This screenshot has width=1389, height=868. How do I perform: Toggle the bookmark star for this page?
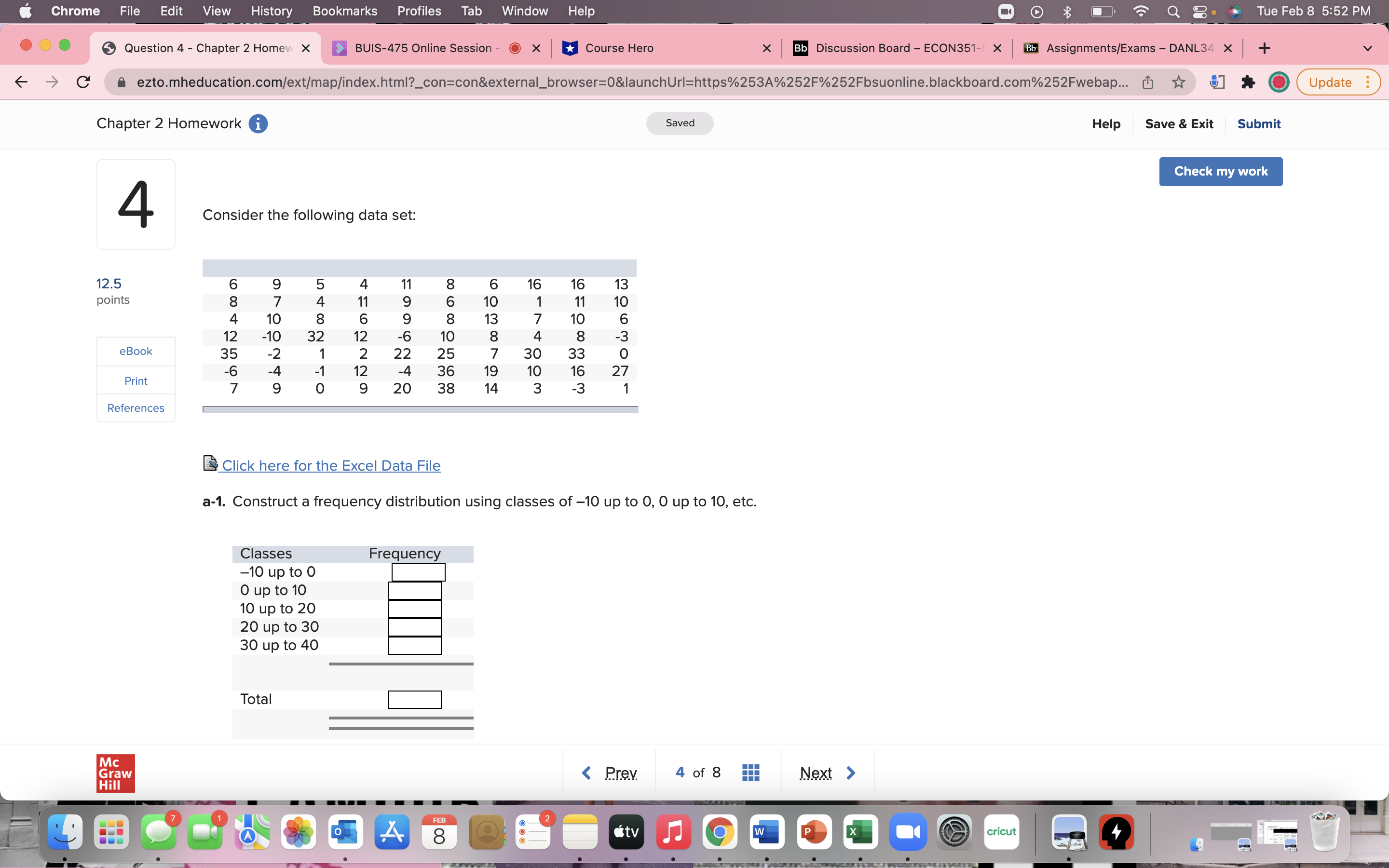[x=1179, y=82]
